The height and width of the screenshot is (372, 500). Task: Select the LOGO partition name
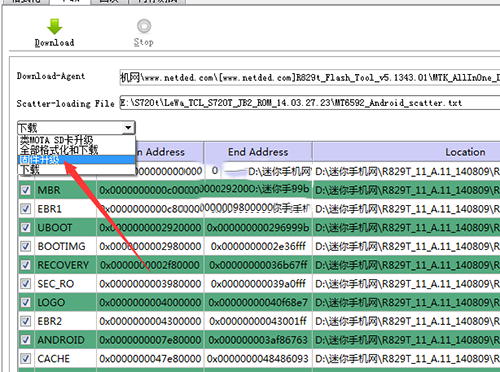(x=51, y=302)
